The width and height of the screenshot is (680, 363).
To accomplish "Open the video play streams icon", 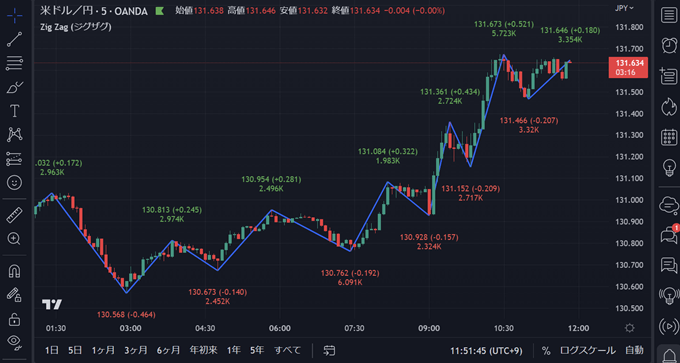I will pos(669,325).
